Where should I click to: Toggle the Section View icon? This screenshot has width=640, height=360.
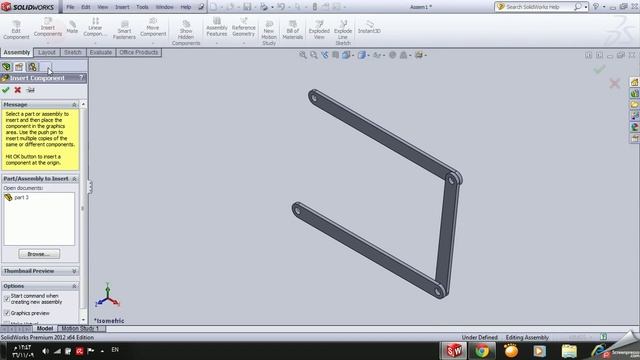pos(336,55)
